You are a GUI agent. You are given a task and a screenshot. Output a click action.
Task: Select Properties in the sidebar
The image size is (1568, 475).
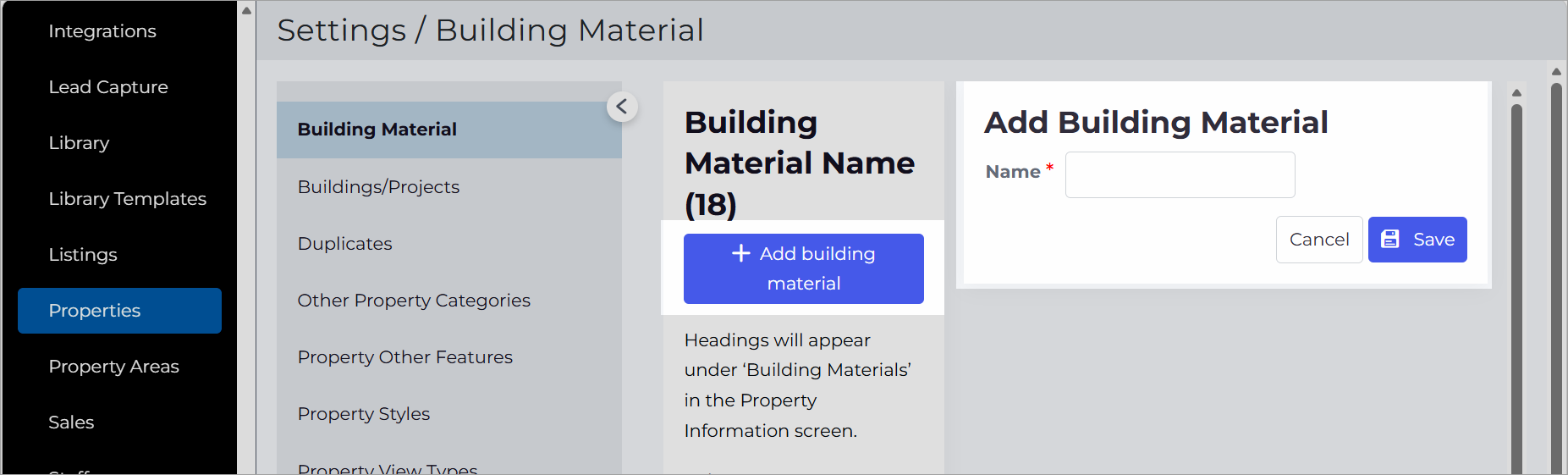click(119, 311)
